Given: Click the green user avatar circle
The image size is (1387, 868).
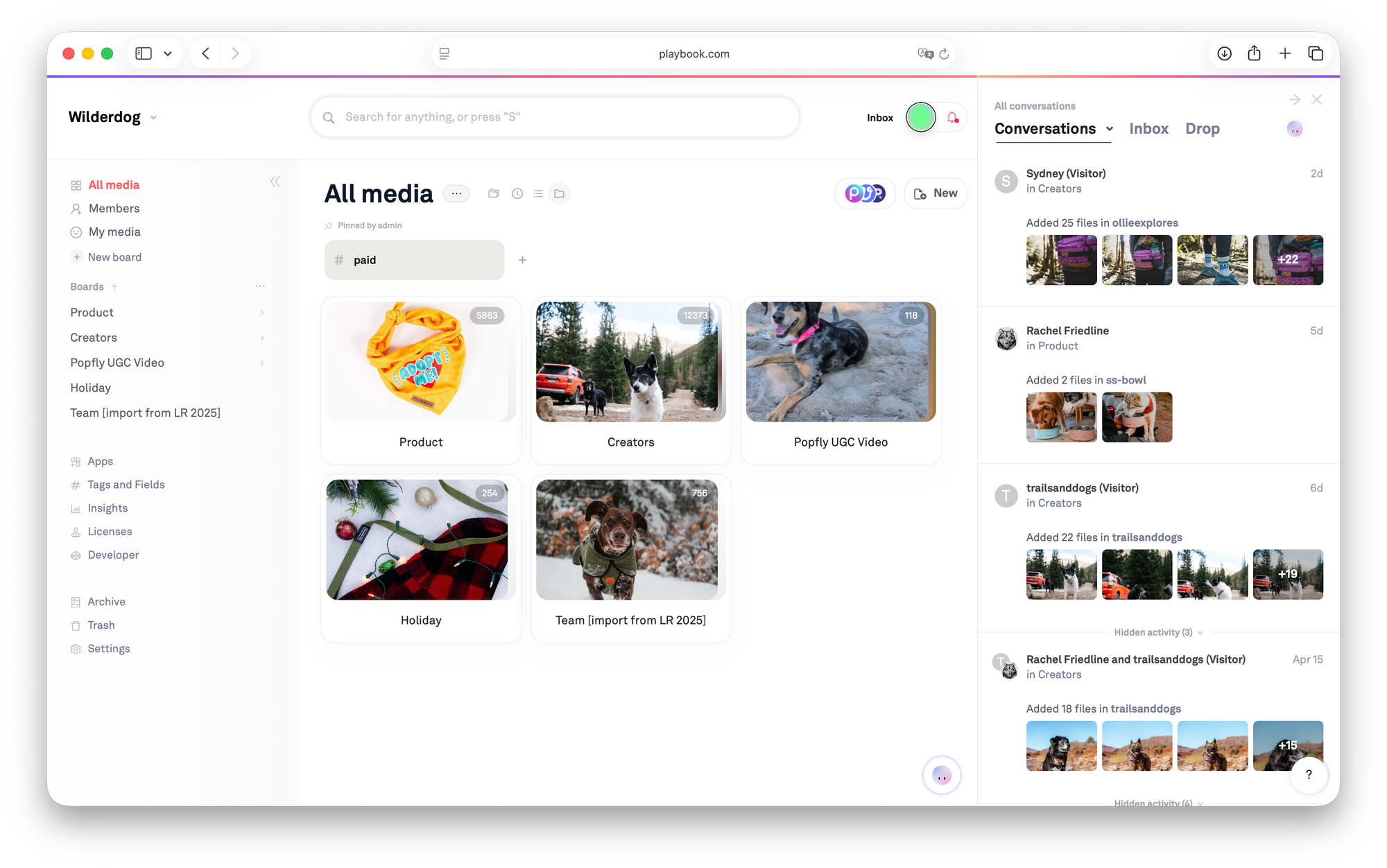Looking at the screenshot, I should [x=920, y=117].
